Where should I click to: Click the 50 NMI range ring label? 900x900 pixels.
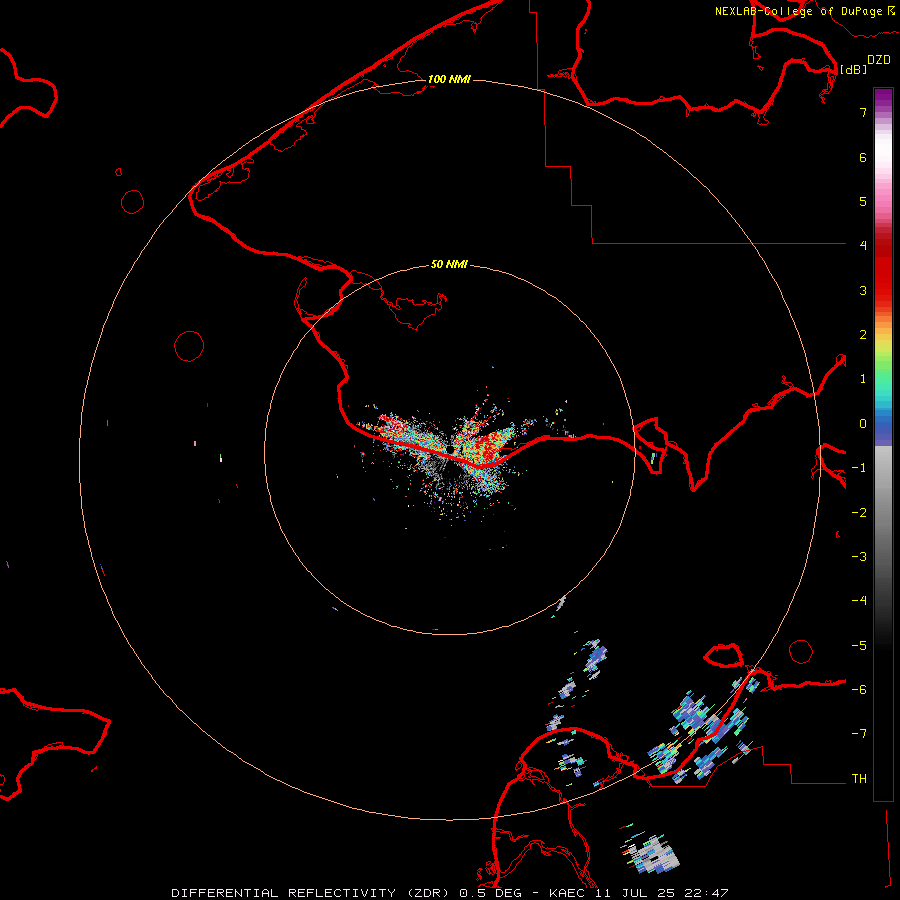[449, 264]
